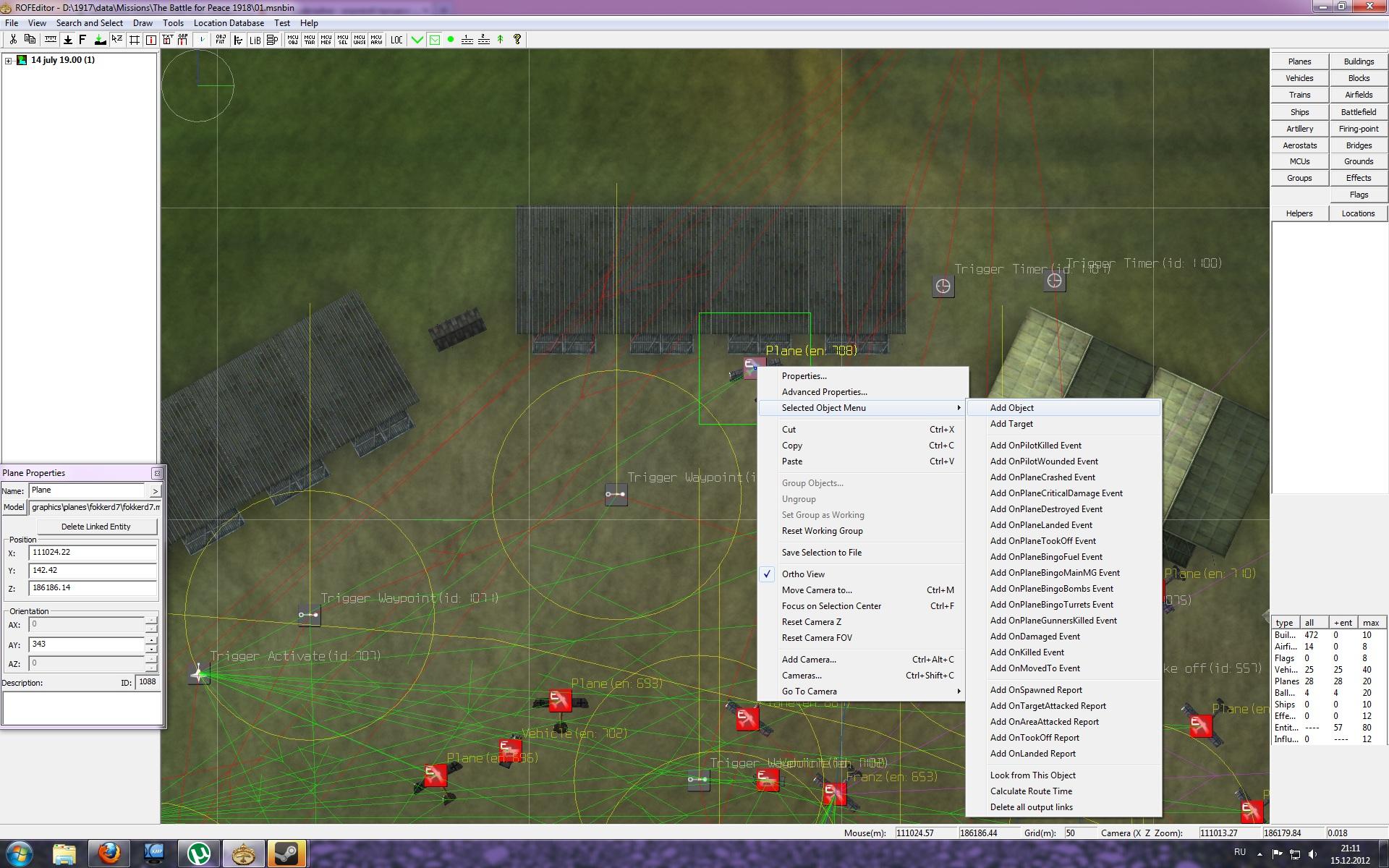Click the OBJ FILT filter icon
Screen dimensions: 1389x868
click(x=221, y=40)
